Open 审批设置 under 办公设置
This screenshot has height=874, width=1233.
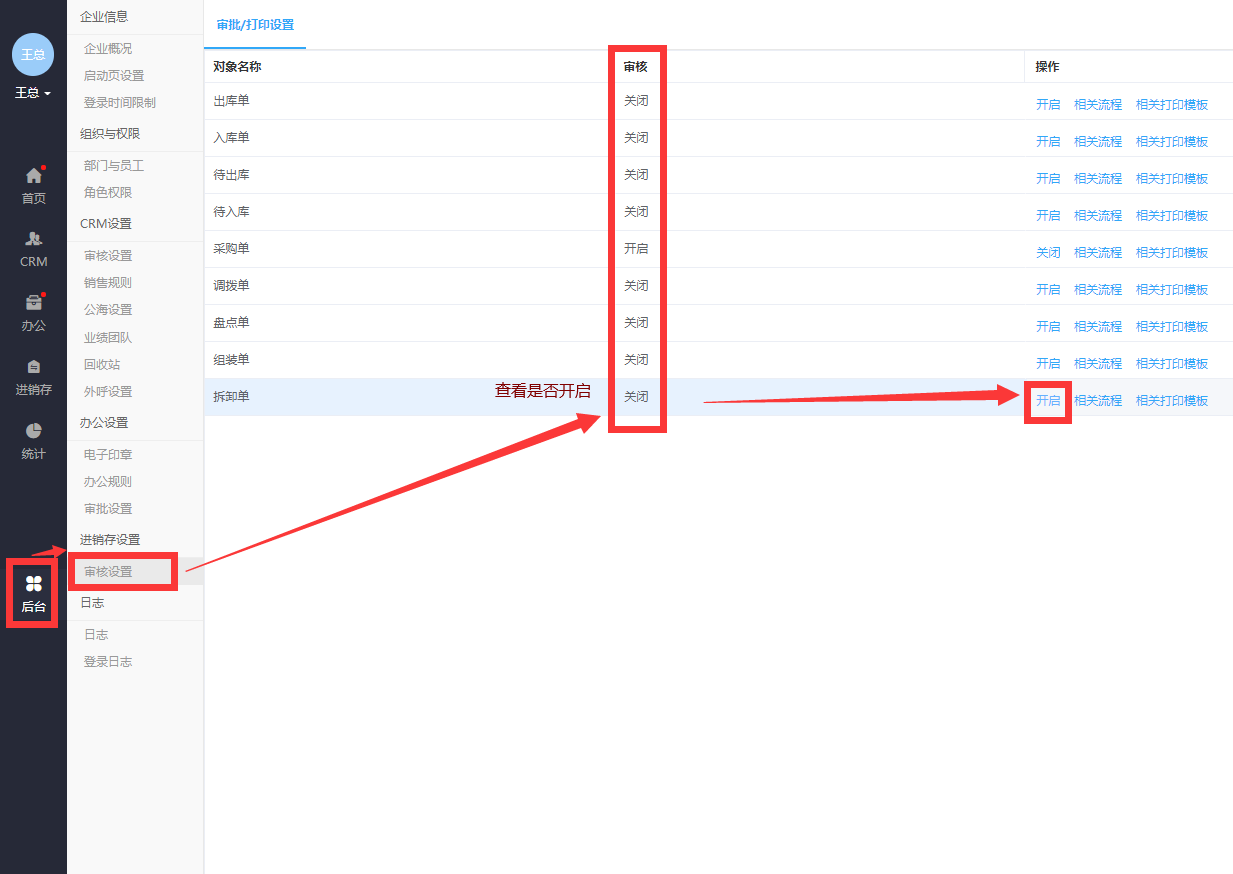108,508
